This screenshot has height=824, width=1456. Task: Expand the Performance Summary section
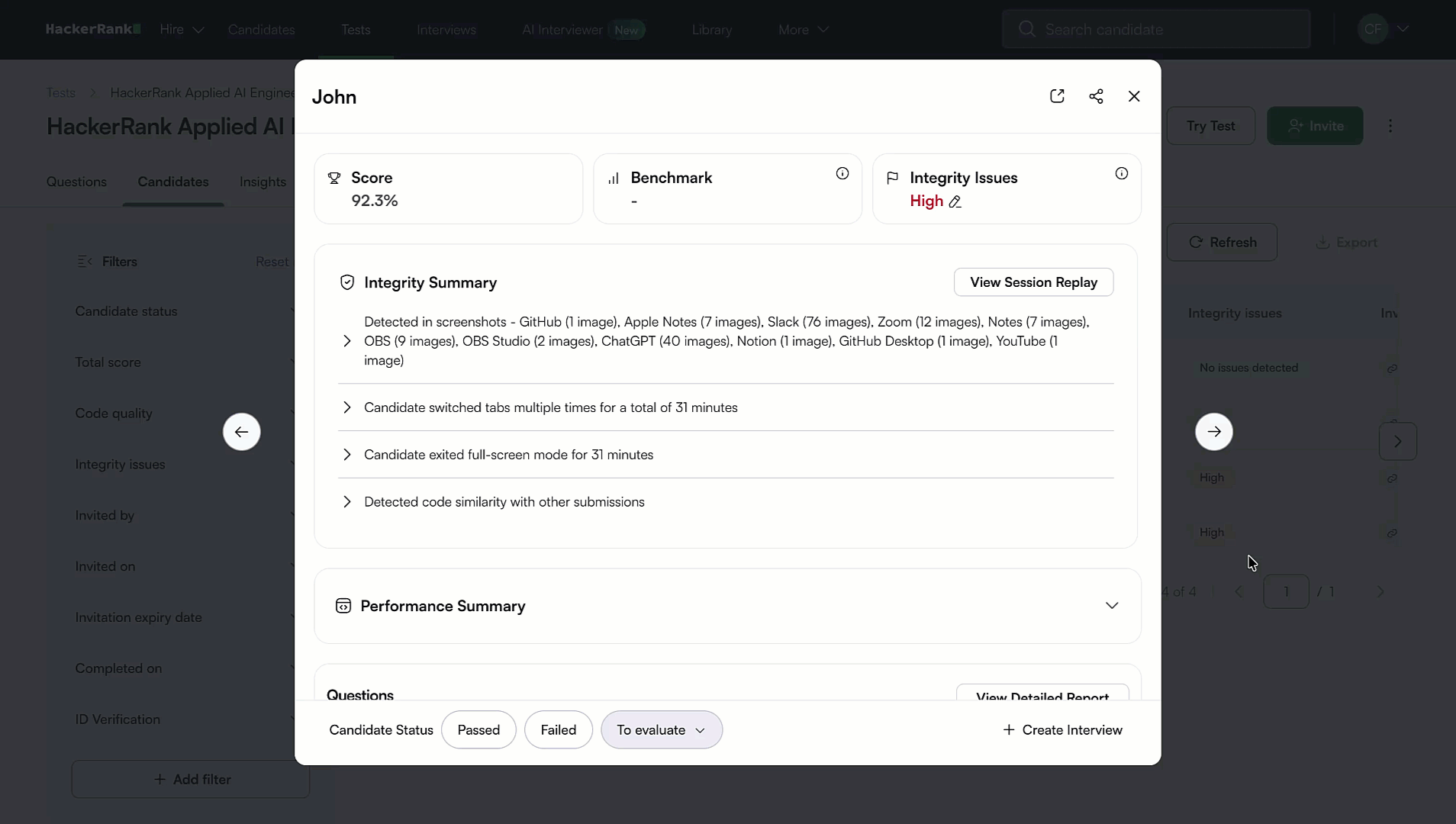pos(1111,606)
